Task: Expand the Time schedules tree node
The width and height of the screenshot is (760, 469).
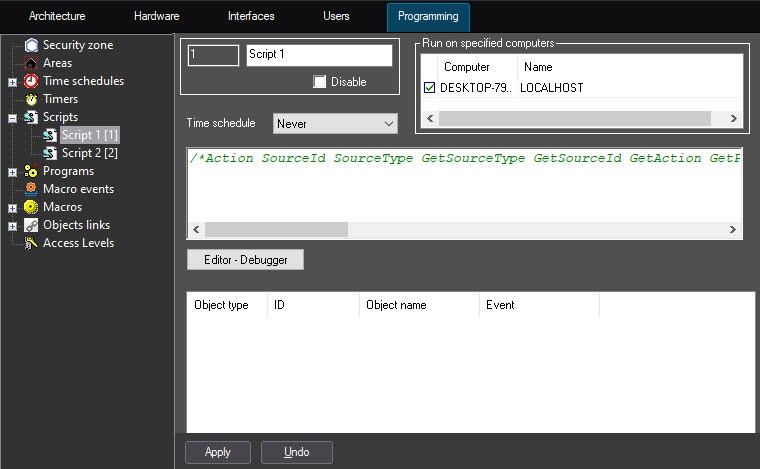Action: (x=13, y=82)
